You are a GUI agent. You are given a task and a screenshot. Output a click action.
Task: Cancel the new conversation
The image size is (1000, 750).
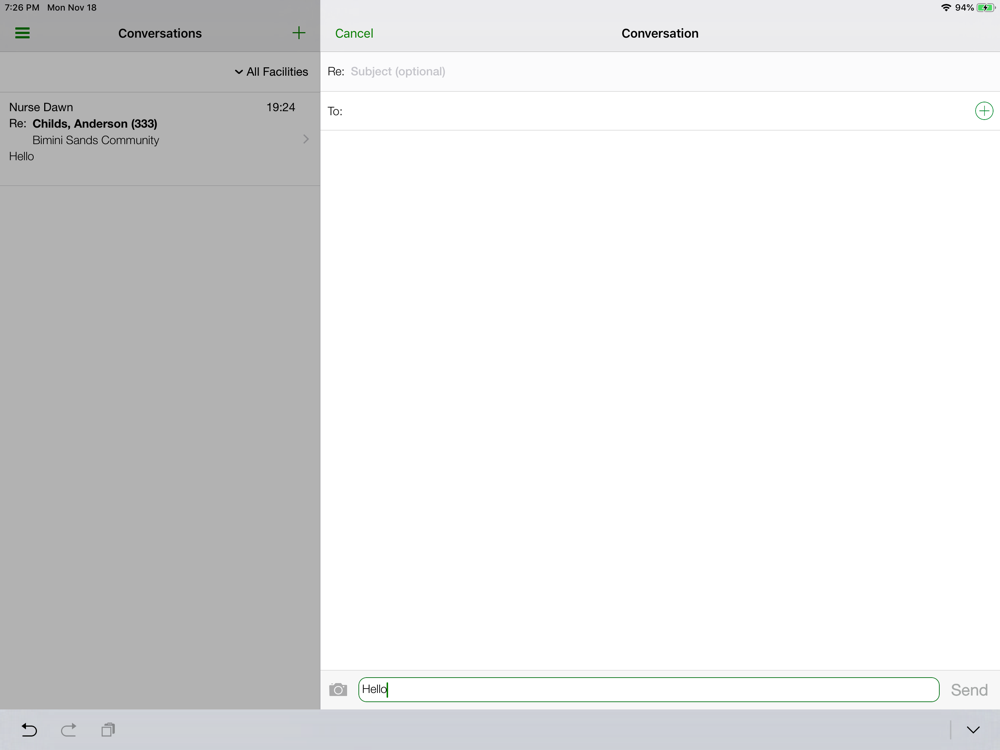coord(354,33)
